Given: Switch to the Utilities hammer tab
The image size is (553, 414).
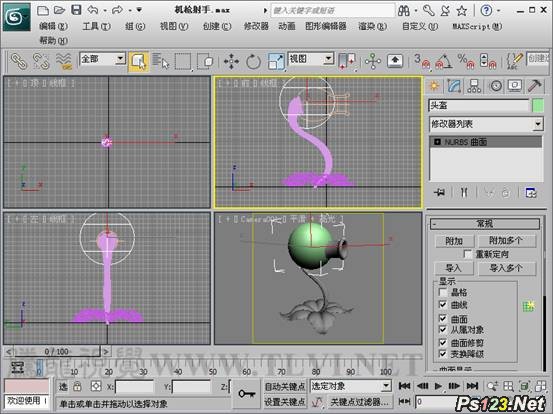Looking at the screenshot, I should (x=535, y=86).
